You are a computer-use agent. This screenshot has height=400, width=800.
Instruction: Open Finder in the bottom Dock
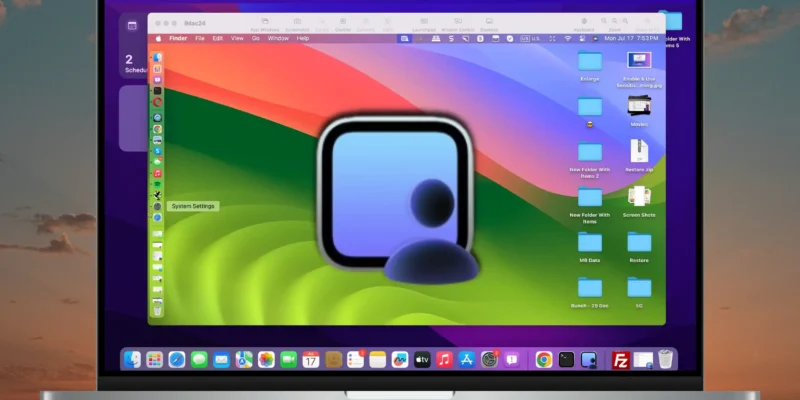point(133,360)
